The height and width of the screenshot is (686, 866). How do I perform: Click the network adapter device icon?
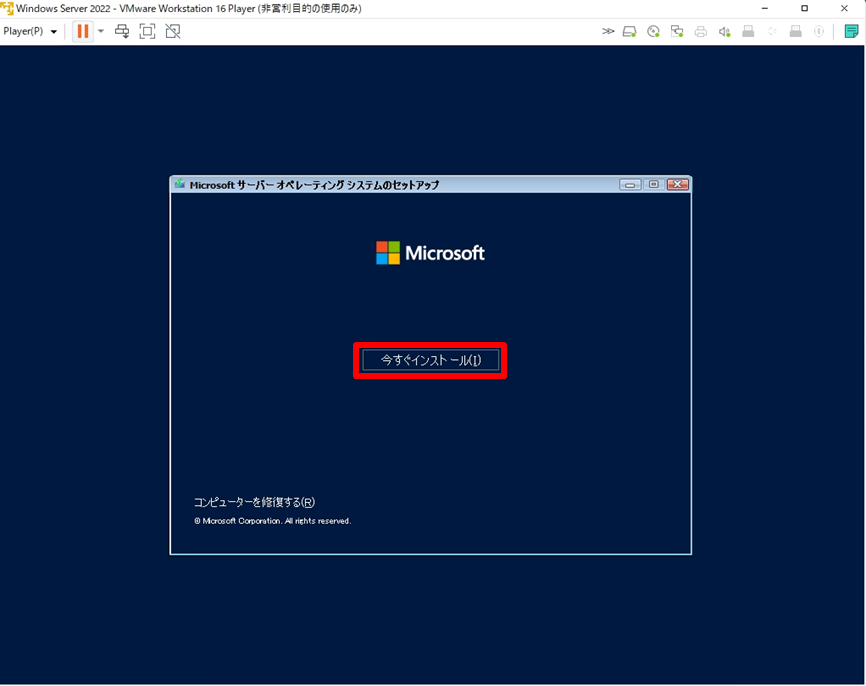(677, 31)
